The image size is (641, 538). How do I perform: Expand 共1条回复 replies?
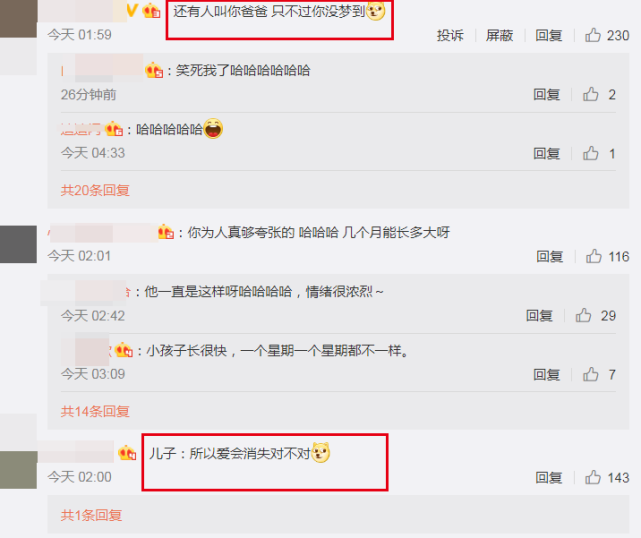(x=91, y=515)
